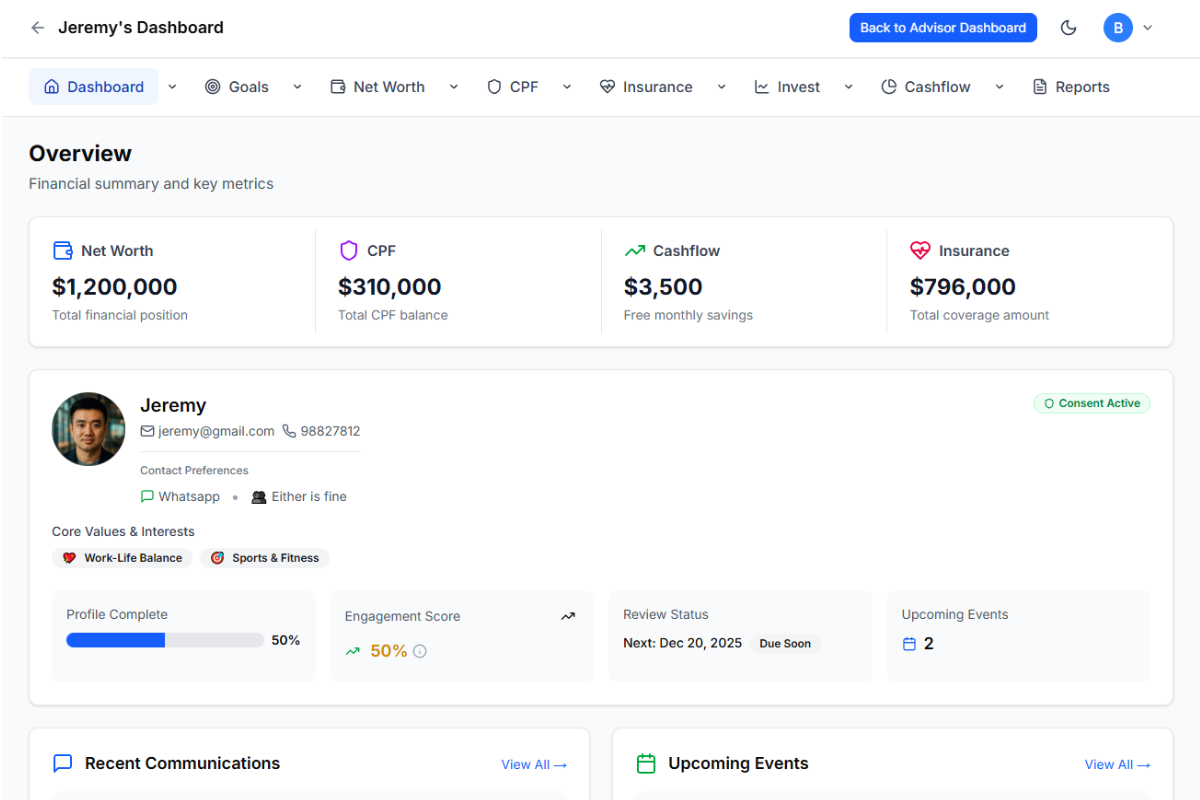Select the CPF shield icon
This screenshot has width=1200, height=800.
347,249
